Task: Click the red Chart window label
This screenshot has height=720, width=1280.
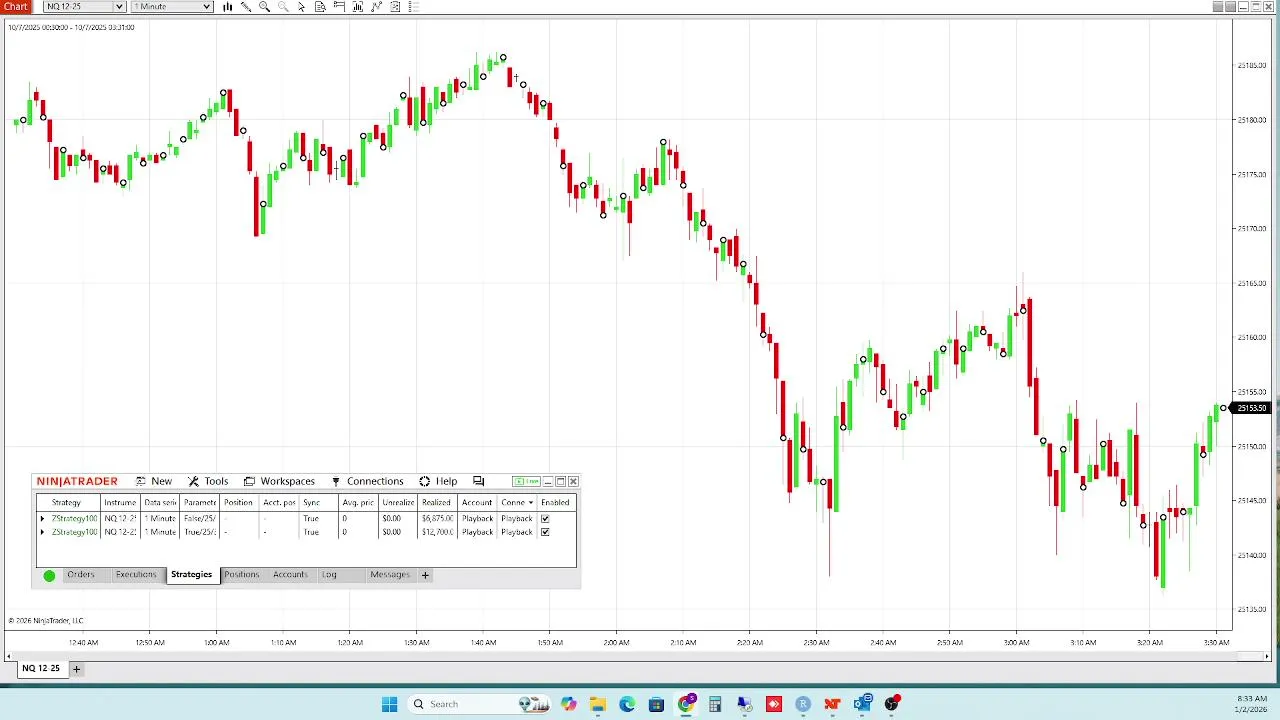Action: pyautogui.click(x=16, y=7)
